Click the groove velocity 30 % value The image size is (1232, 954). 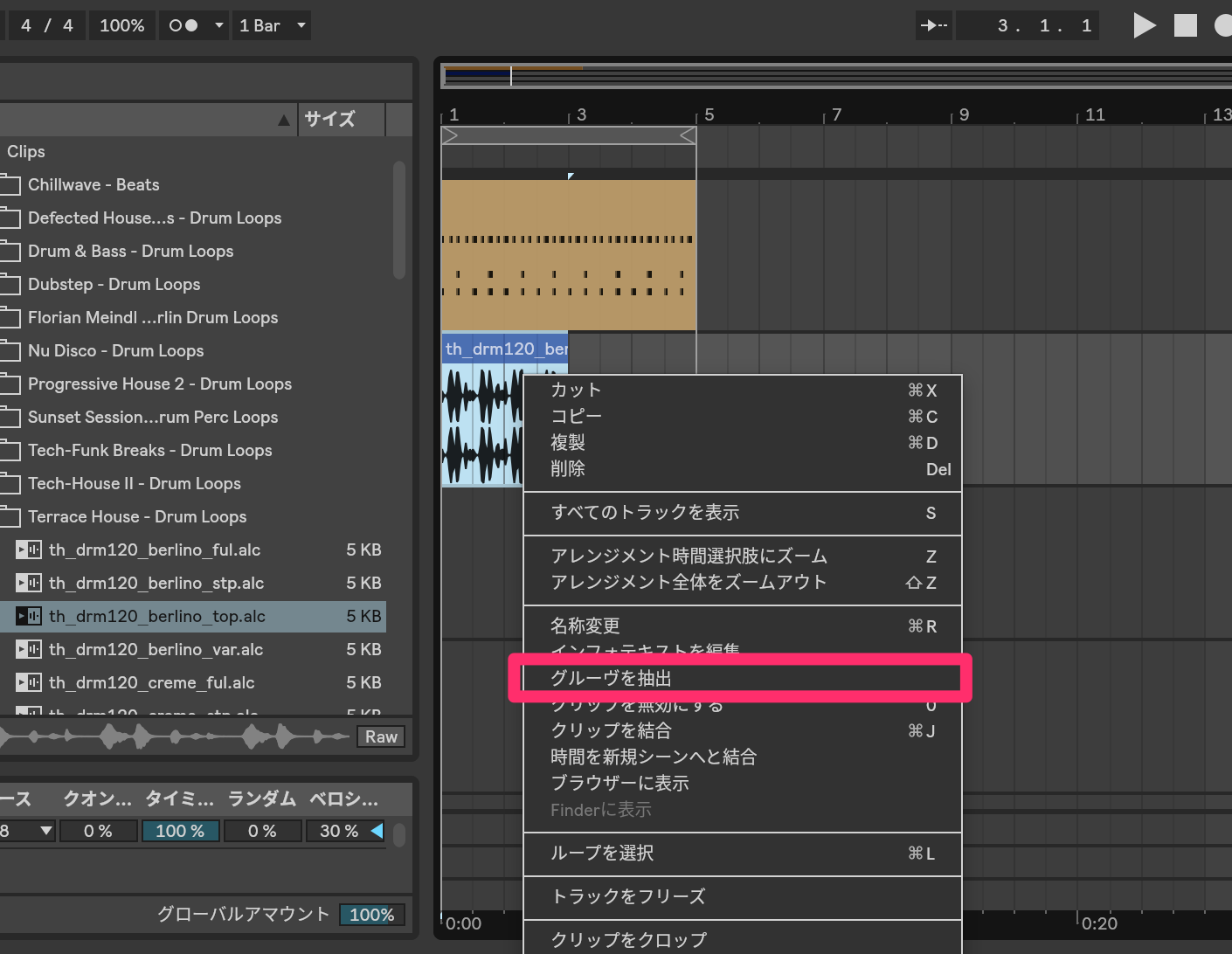339,832
